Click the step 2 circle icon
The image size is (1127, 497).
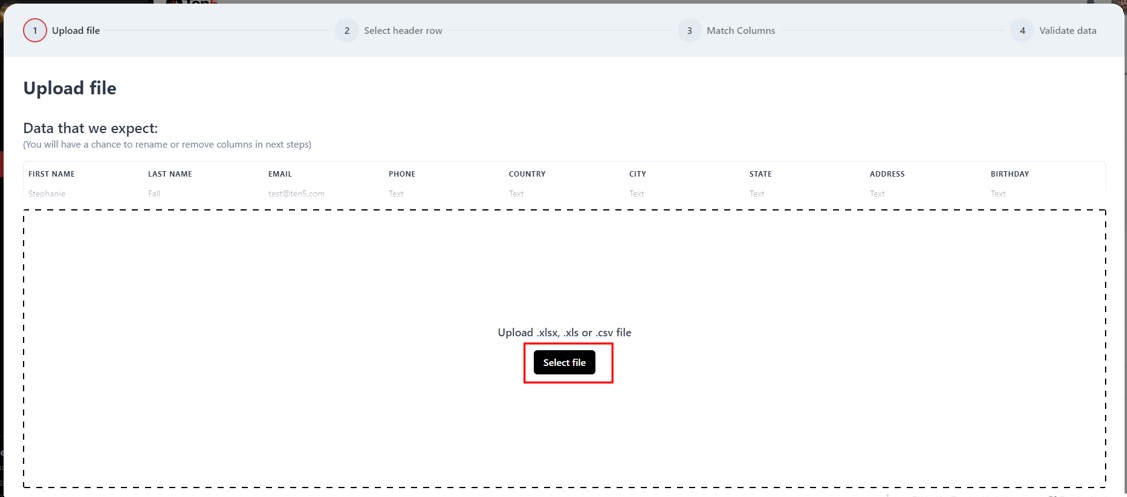coord(347,31)
